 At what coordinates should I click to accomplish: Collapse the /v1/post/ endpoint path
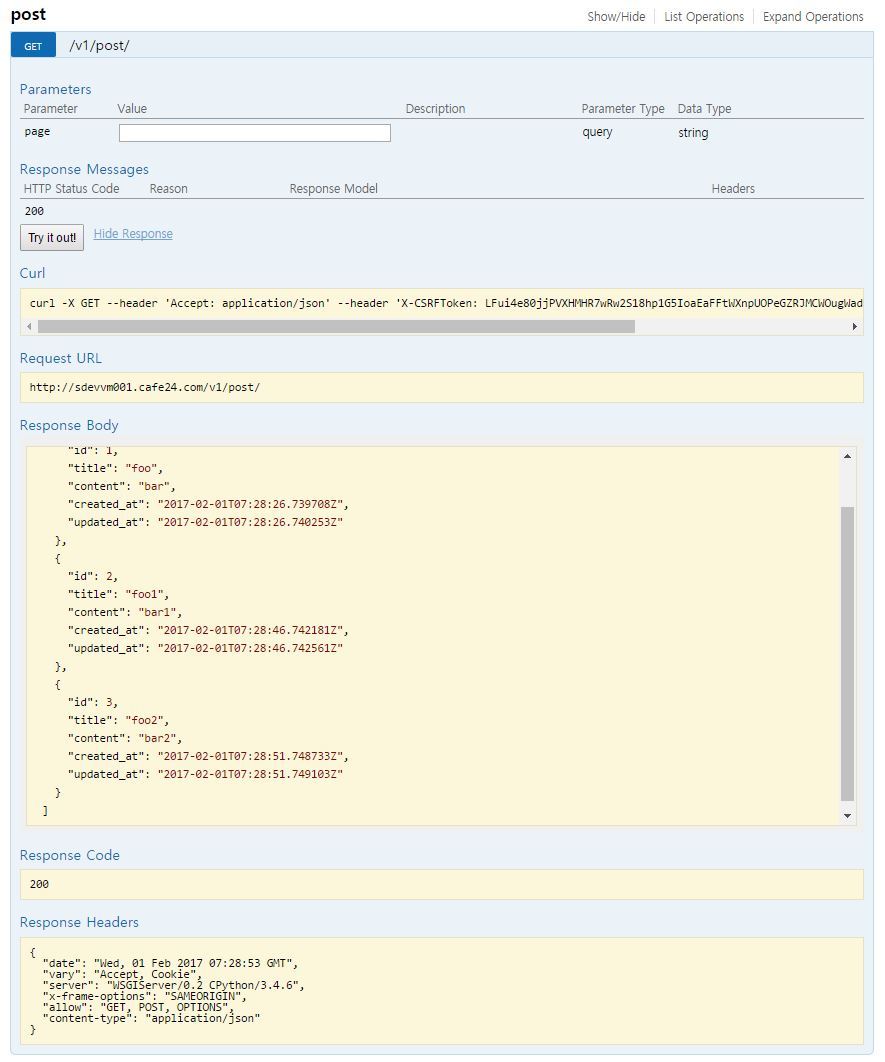pyautogui.click(x=99, y=46)
